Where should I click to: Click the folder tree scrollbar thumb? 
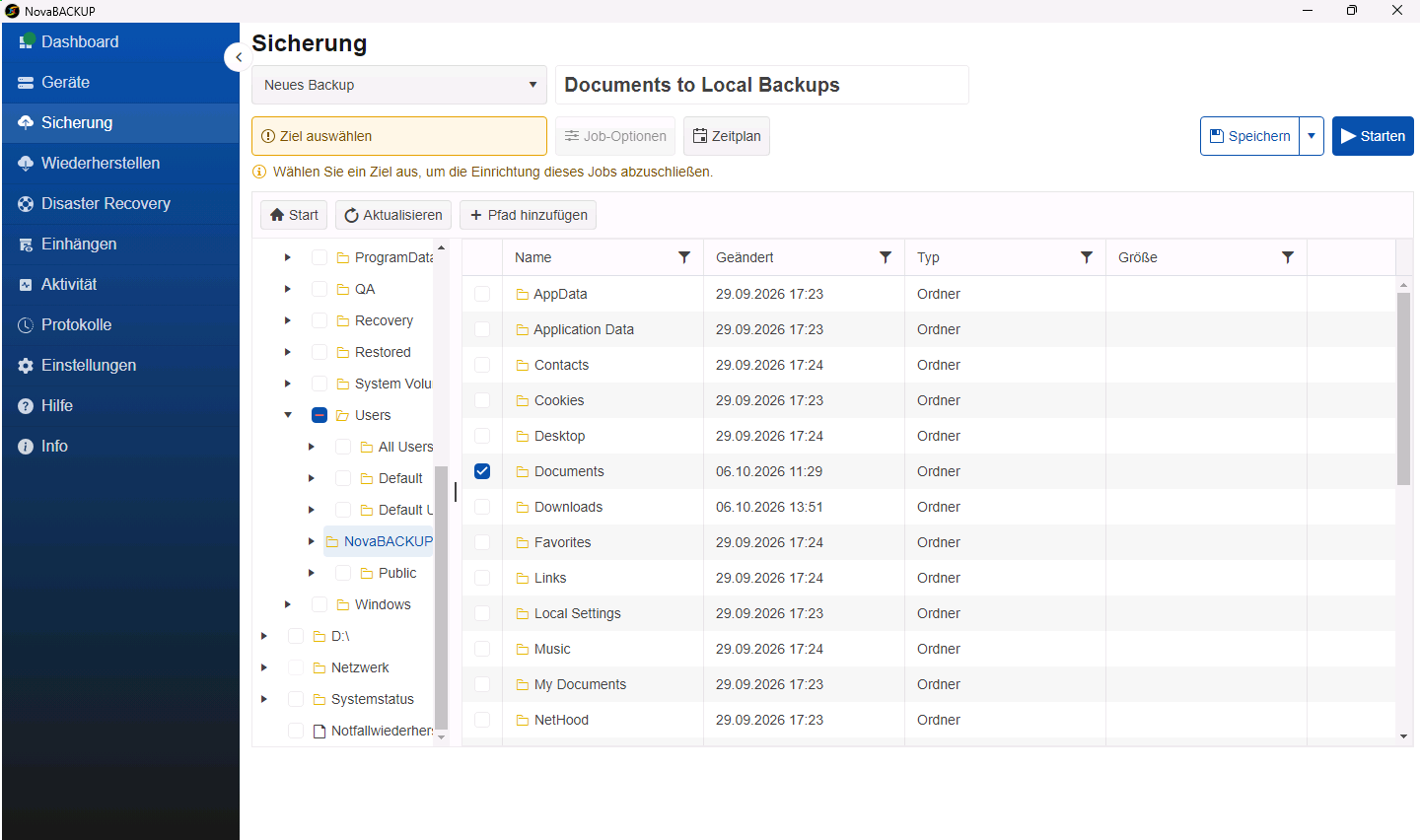[x=441, y=597]
